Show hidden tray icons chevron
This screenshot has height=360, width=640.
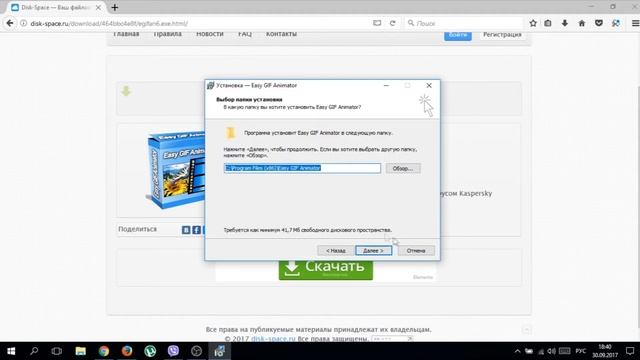[517, 351]
